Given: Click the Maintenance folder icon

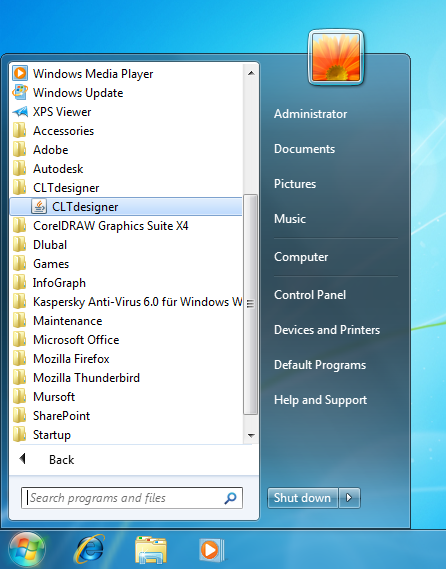Looking at the screenshot, I should (x=20, y=320).
